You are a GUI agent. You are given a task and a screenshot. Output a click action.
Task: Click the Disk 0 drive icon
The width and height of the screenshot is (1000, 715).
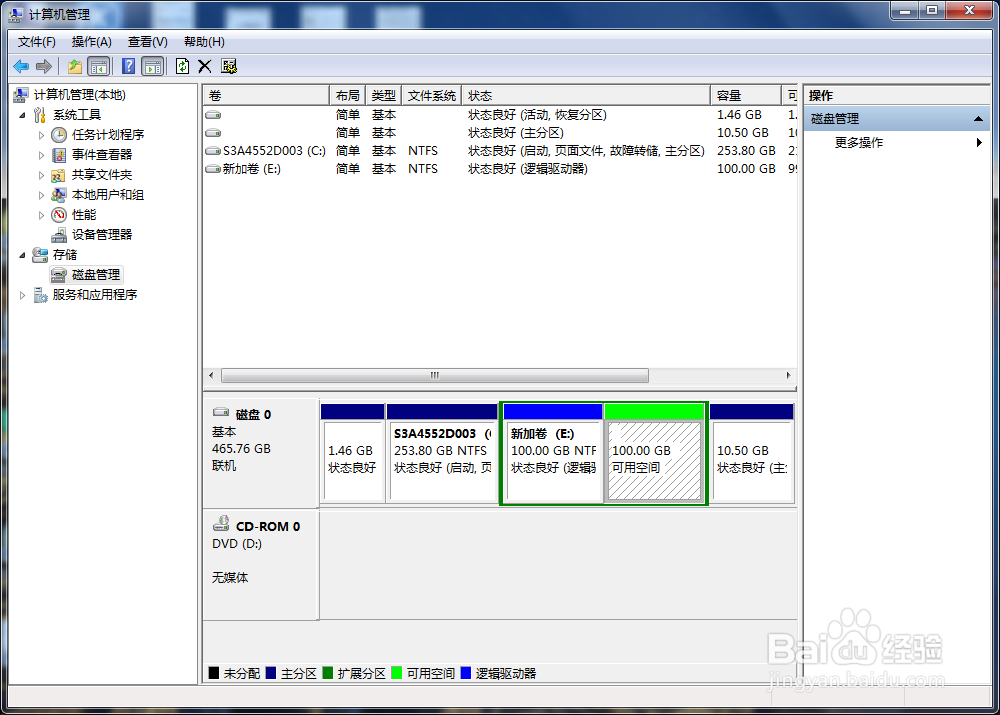coord(221,412)
